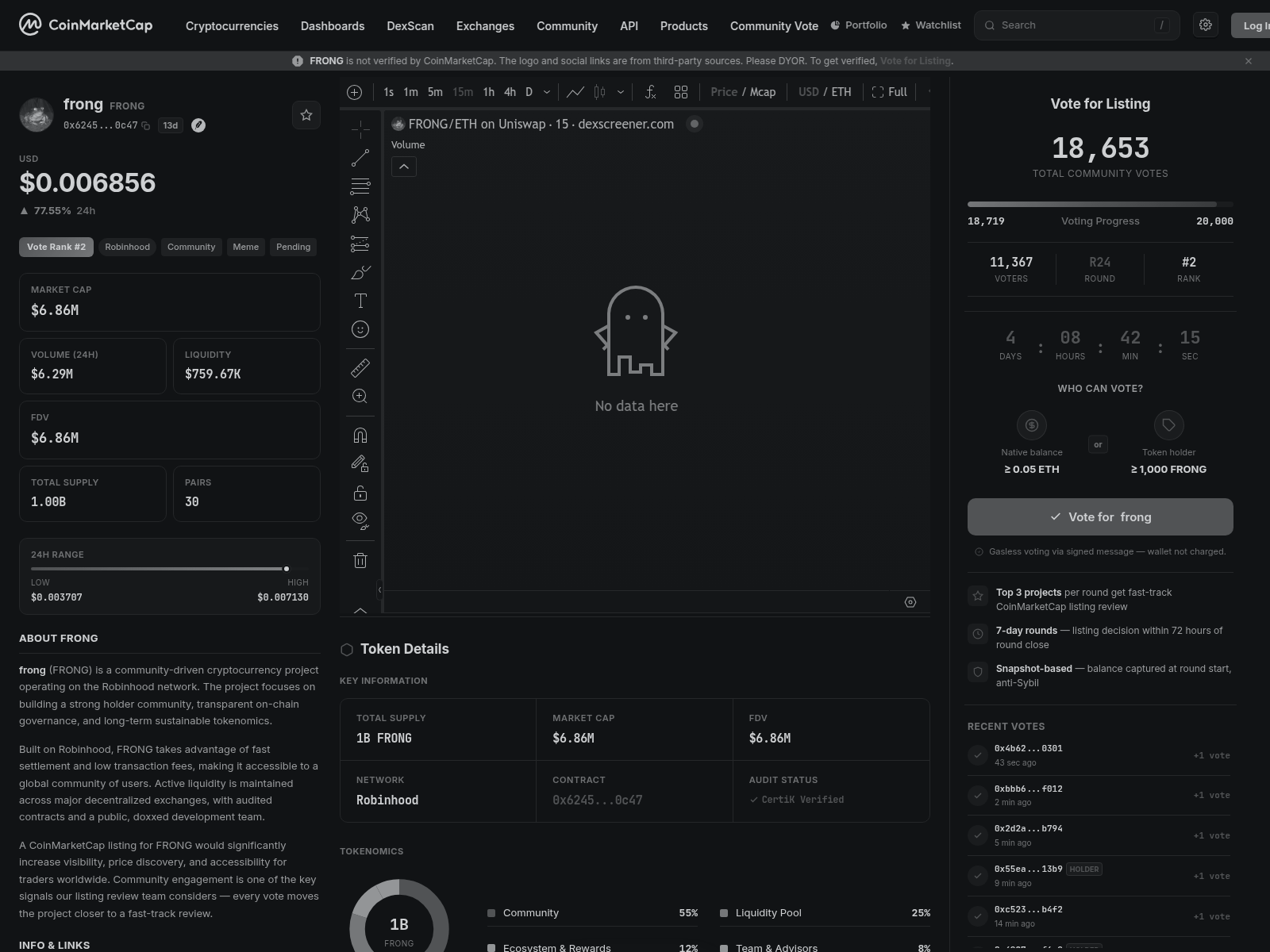
Task: Open the DexScan menu
Action: pyautogui.click(x=410, y=26)
